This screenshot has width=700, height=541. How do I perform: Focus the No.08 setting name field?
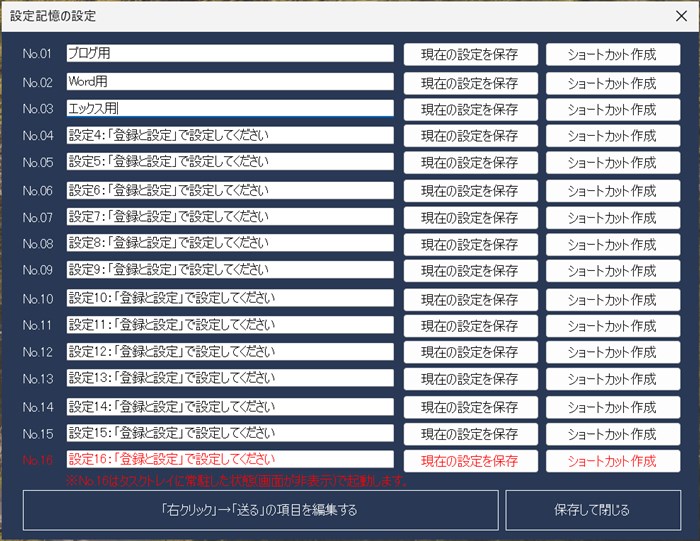[x=230, y=243]
